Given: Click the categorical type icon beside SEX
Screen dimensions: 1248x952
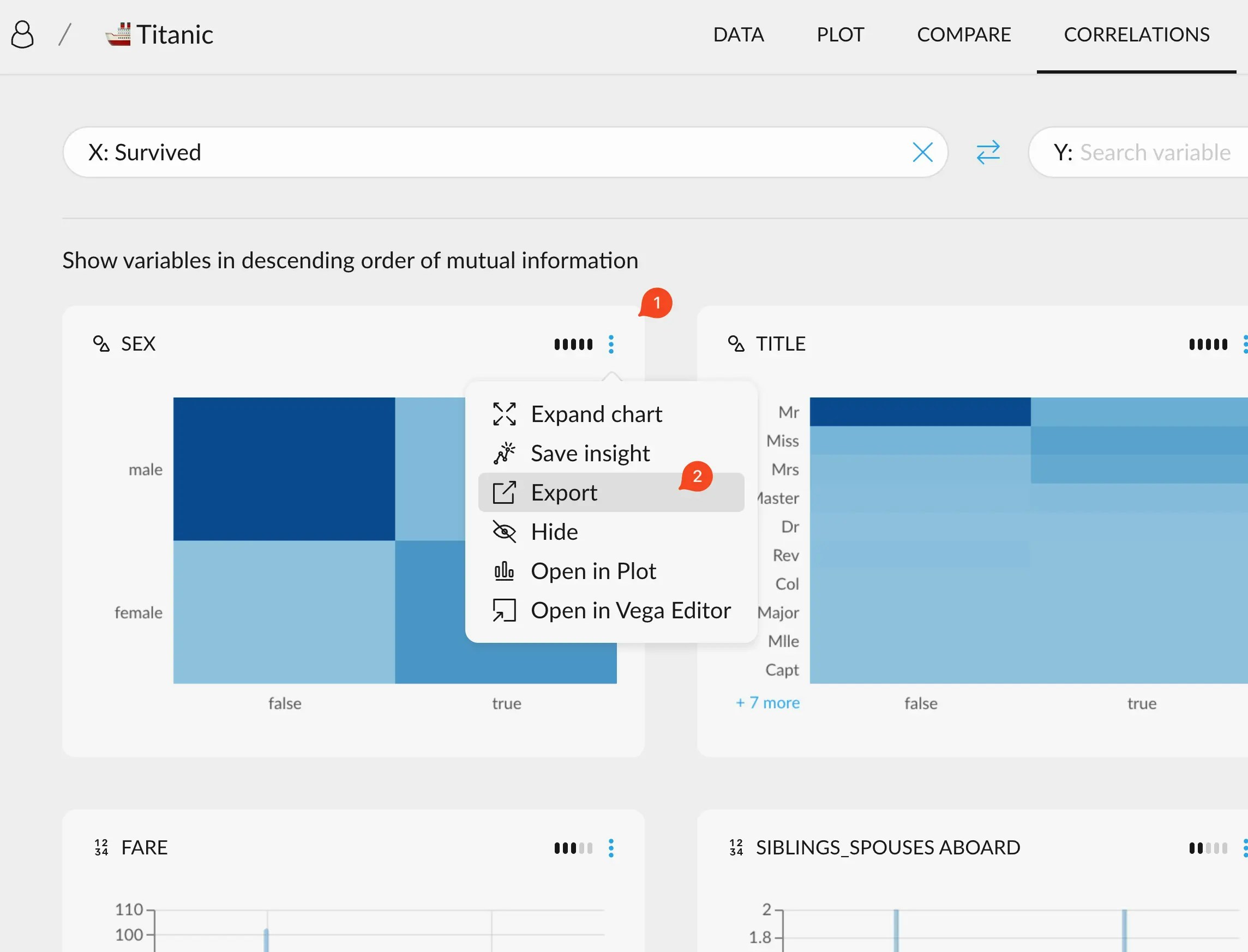Looking at the screenshot, I should click(101, 344).
